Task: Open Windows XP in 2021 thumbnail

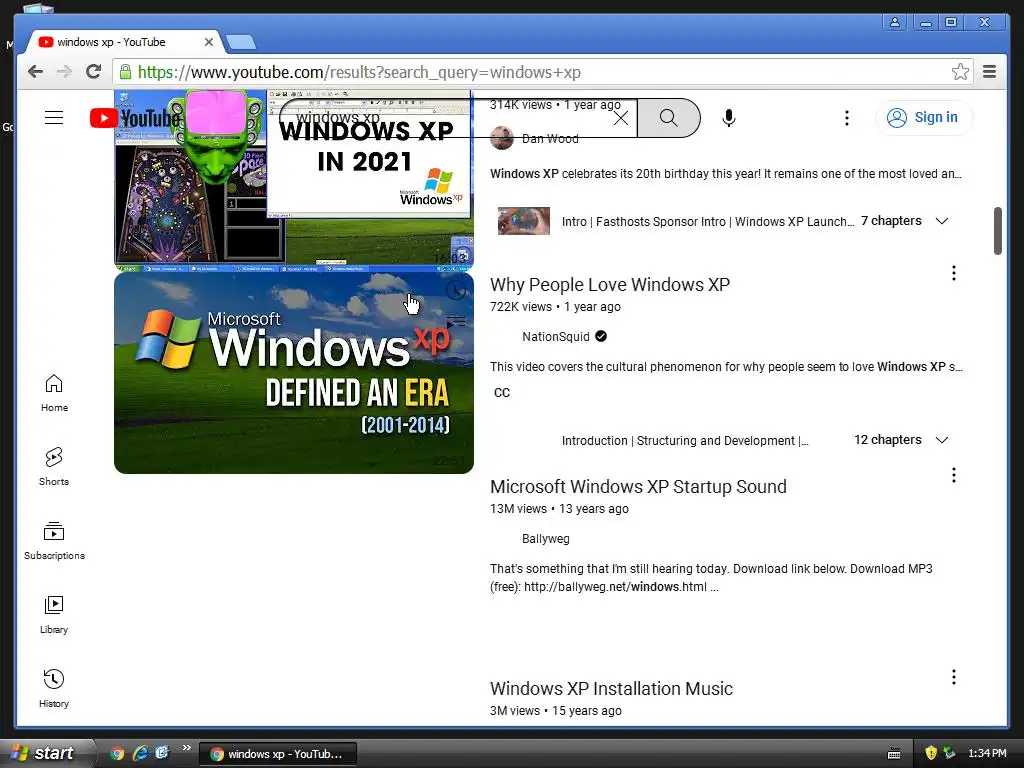Action: (294, 181)
